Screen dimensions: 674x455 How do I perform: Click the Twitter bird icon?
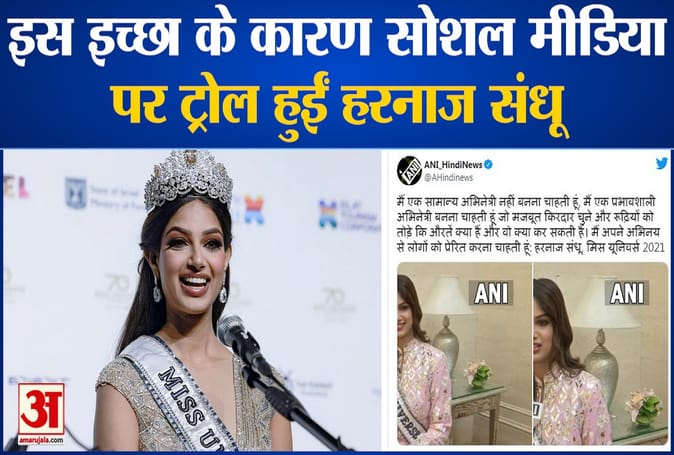click(662, 164)
